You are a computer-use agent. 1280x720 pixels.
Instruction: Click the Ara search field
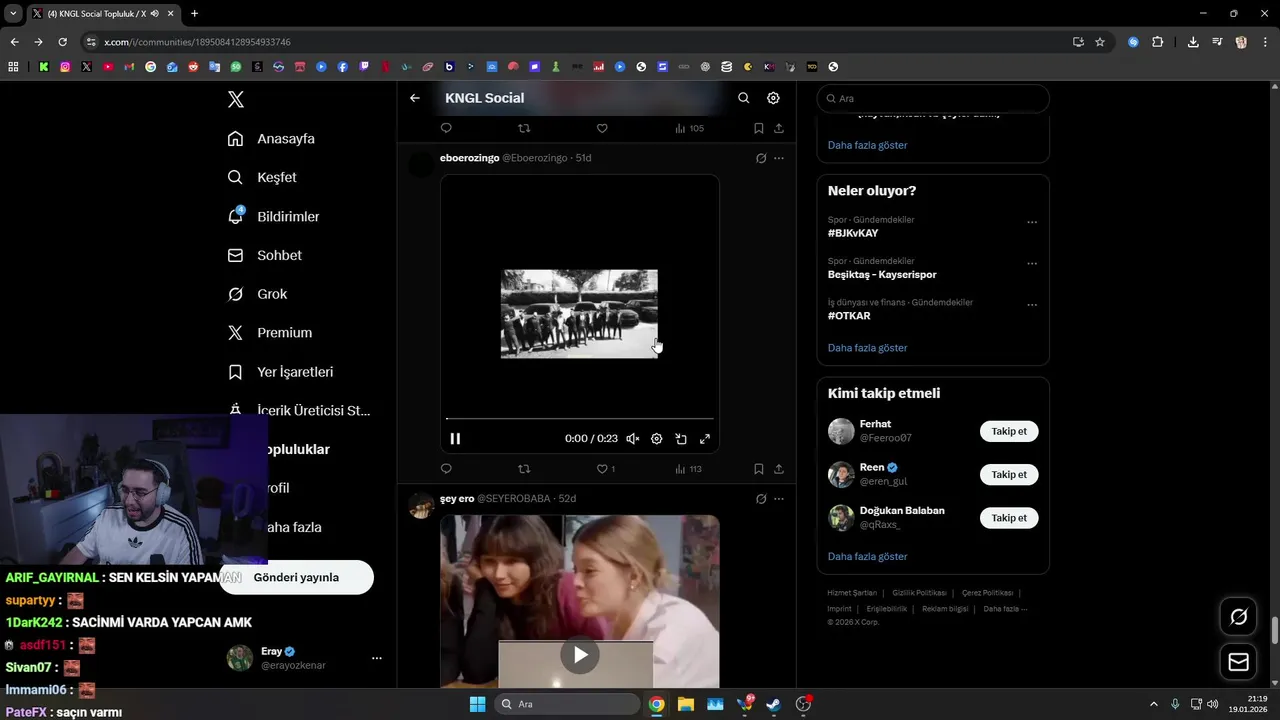tap(933, 98)
